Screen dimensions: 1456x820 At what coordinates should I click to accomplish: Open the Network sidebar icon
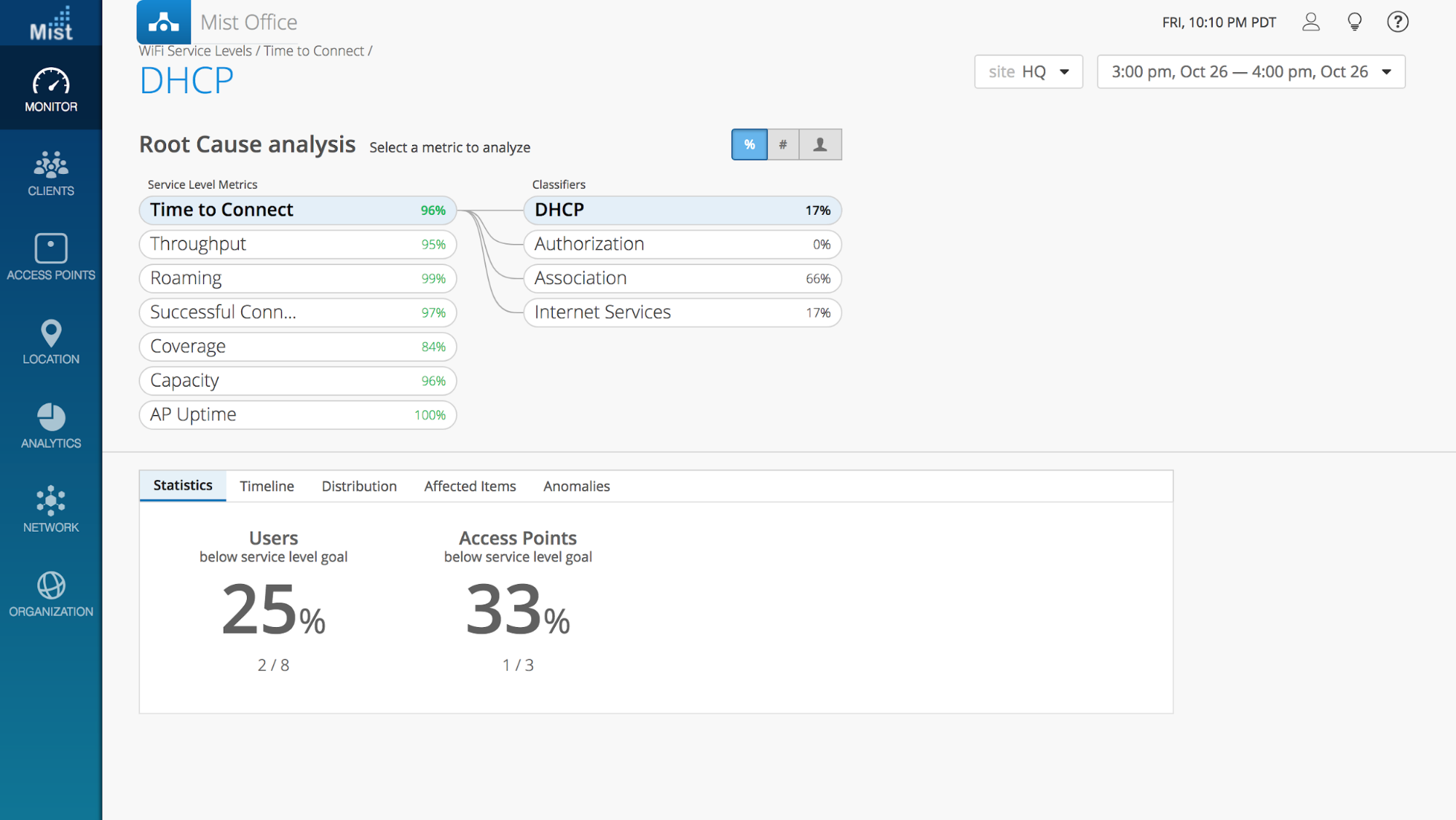(51, 510)
